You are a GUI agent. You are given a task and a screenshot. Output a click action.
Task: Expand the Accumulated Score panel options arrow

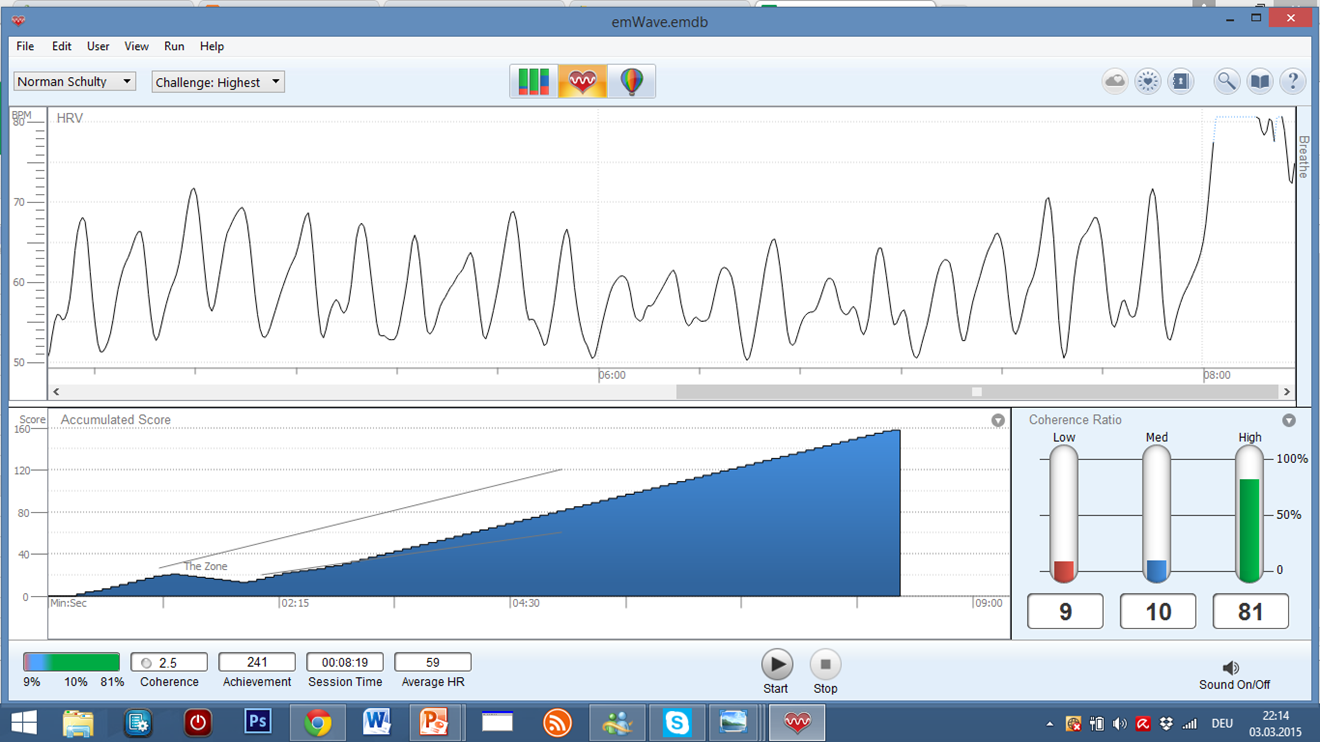pyautogui.click(x=998, y=420)
